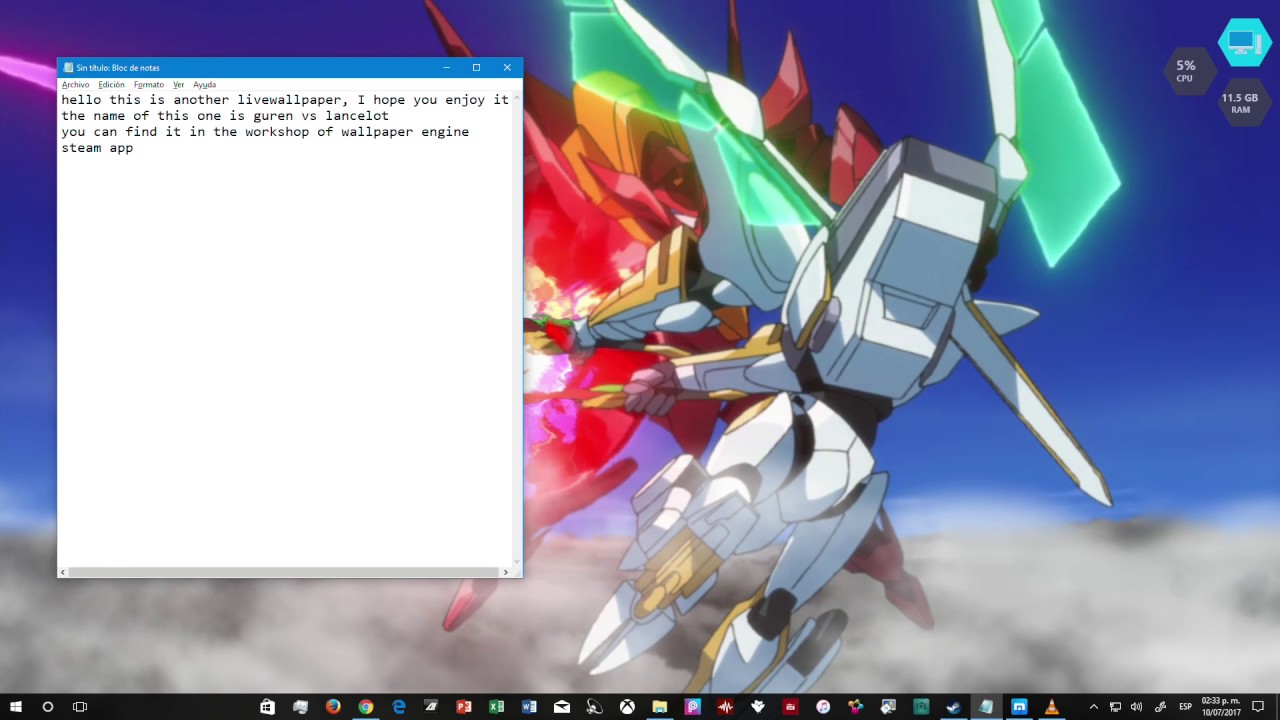1280x720 pixels.
Task: Open Task View on the taskbar
Action: pos(80,707)
